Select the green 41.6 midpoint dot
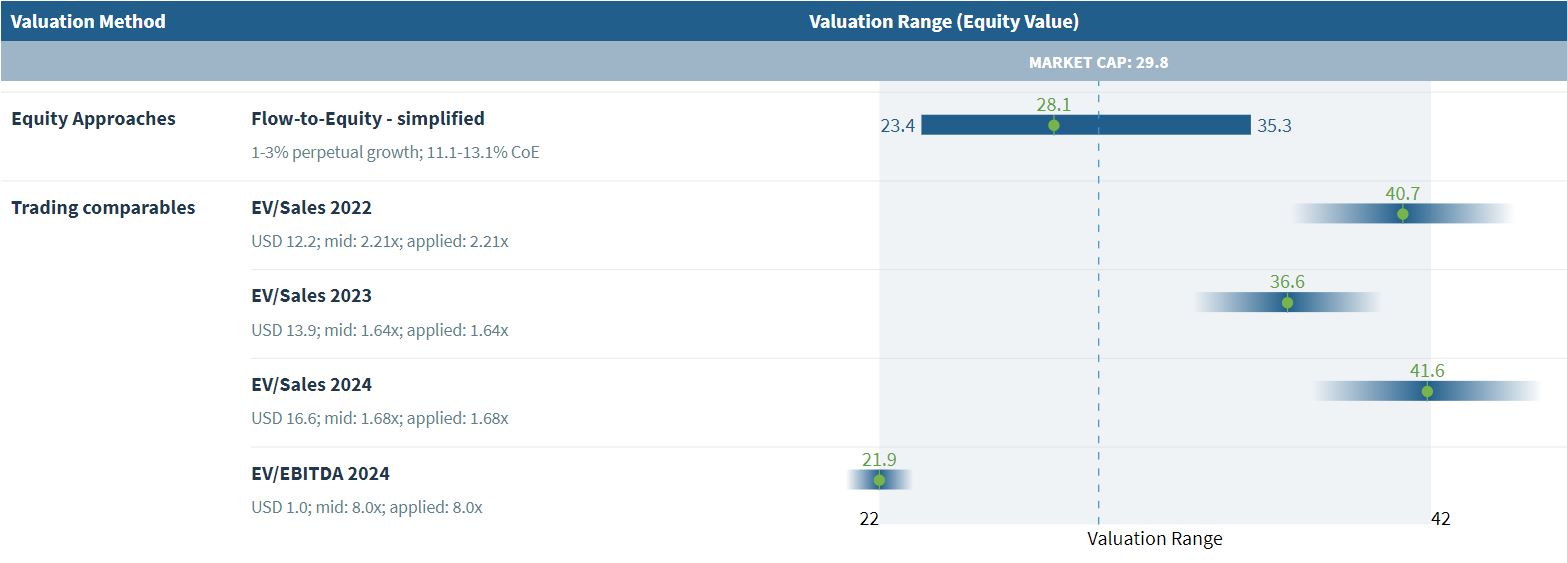The width and height of the screenshot is (1567, 563). [1427, 391]
